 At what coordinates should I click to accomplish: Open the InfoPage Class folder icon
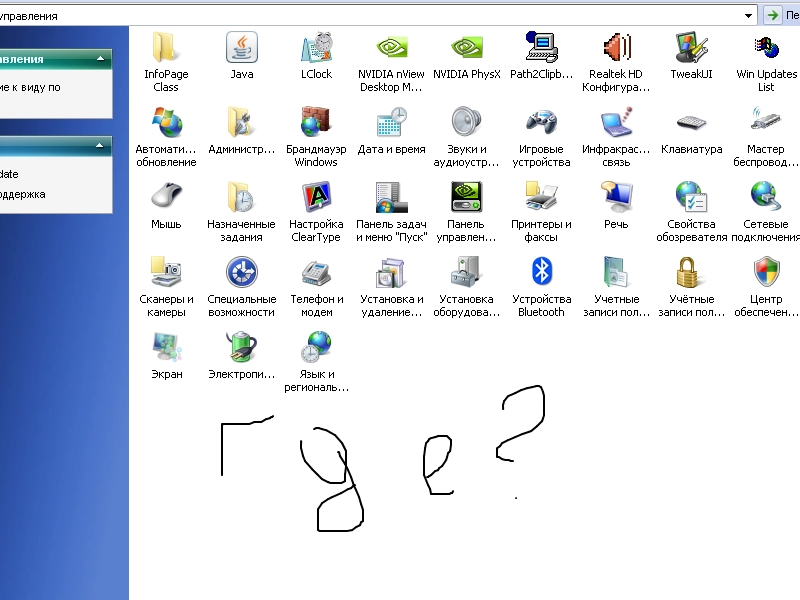(x=166, y=47)
